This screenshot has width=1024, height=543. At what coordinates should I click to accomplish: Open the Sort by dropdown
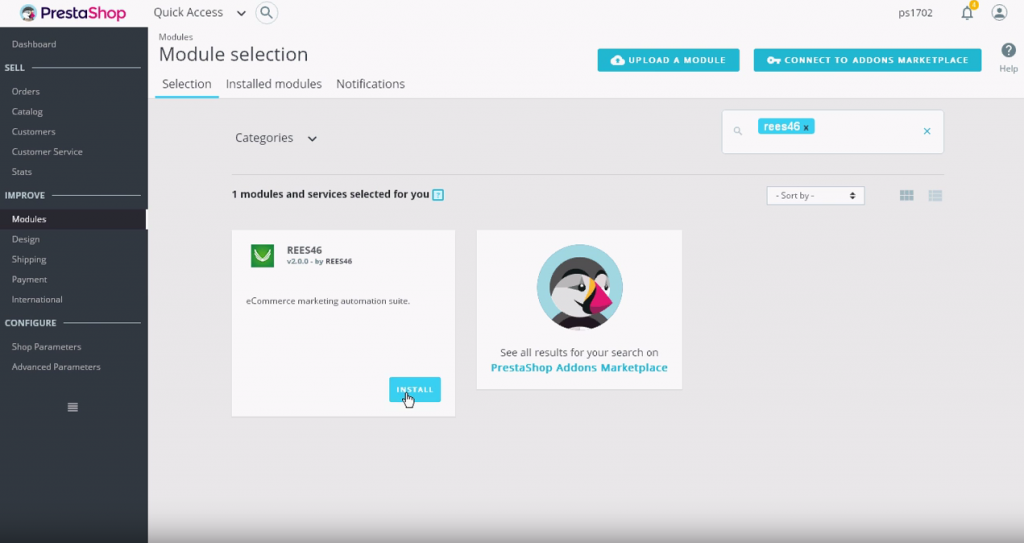click(x=815, y=195)
